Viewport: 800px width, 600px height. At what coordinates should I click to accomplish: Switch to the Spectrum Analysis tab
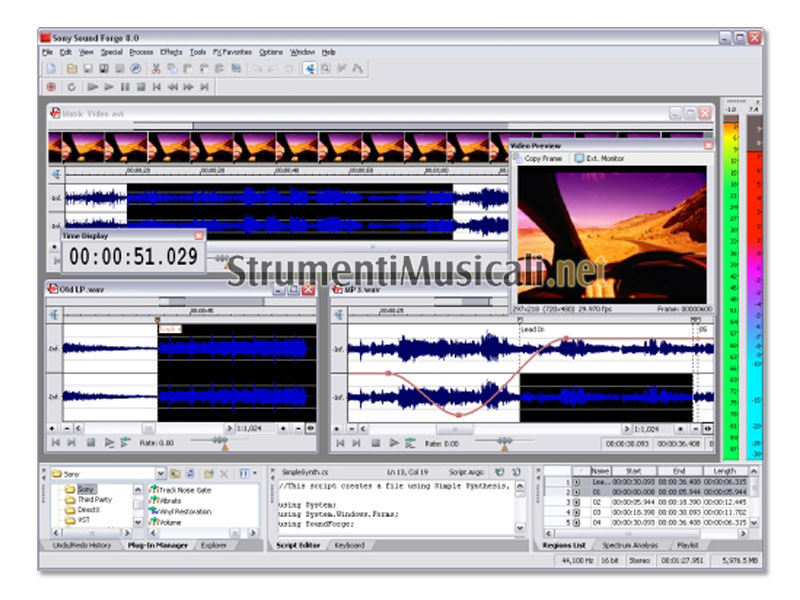pyautogui.click(x=628, y=545)
